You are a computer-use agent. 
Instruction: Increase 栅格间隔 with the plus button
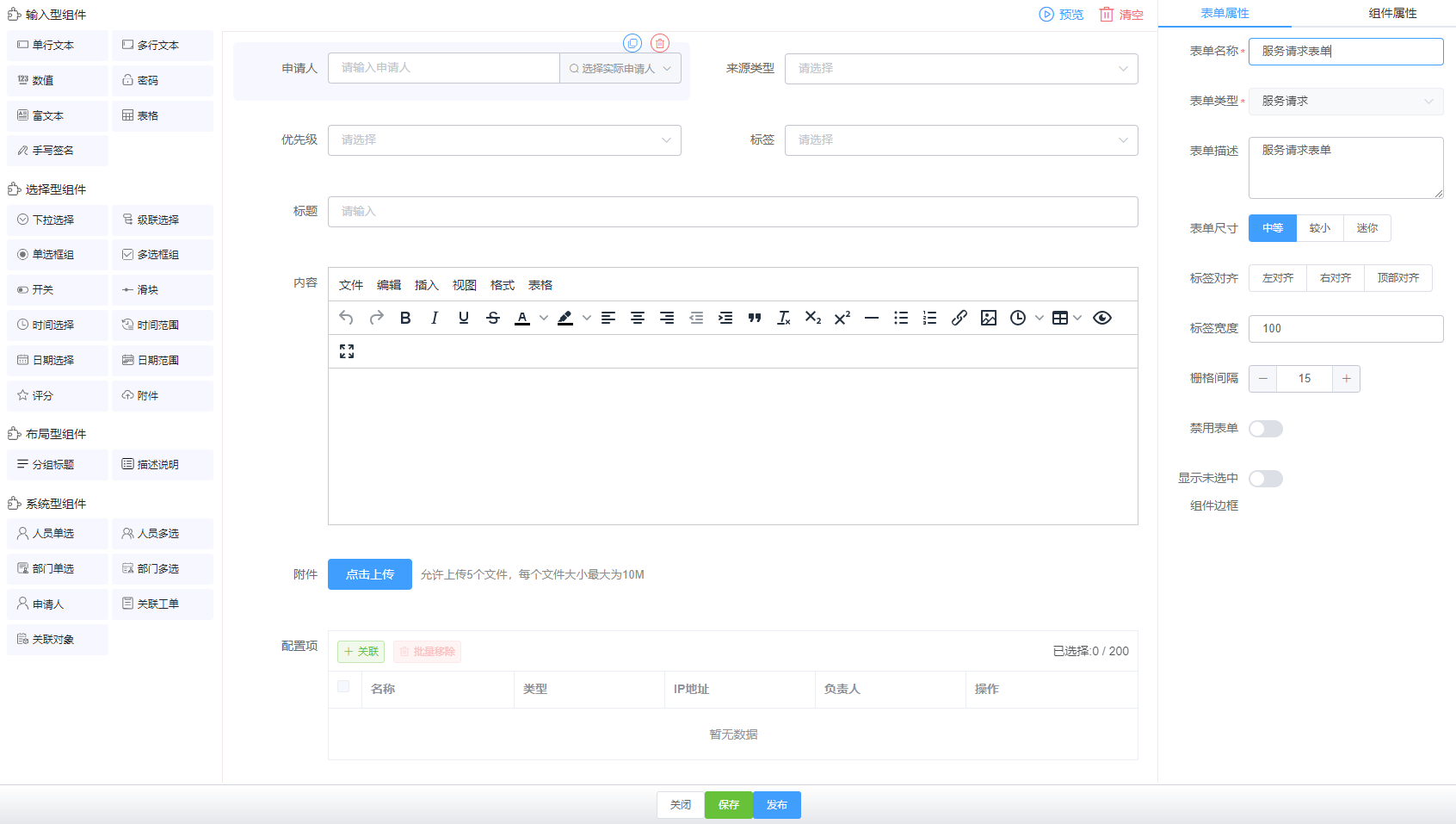[x=1346, y=379]
